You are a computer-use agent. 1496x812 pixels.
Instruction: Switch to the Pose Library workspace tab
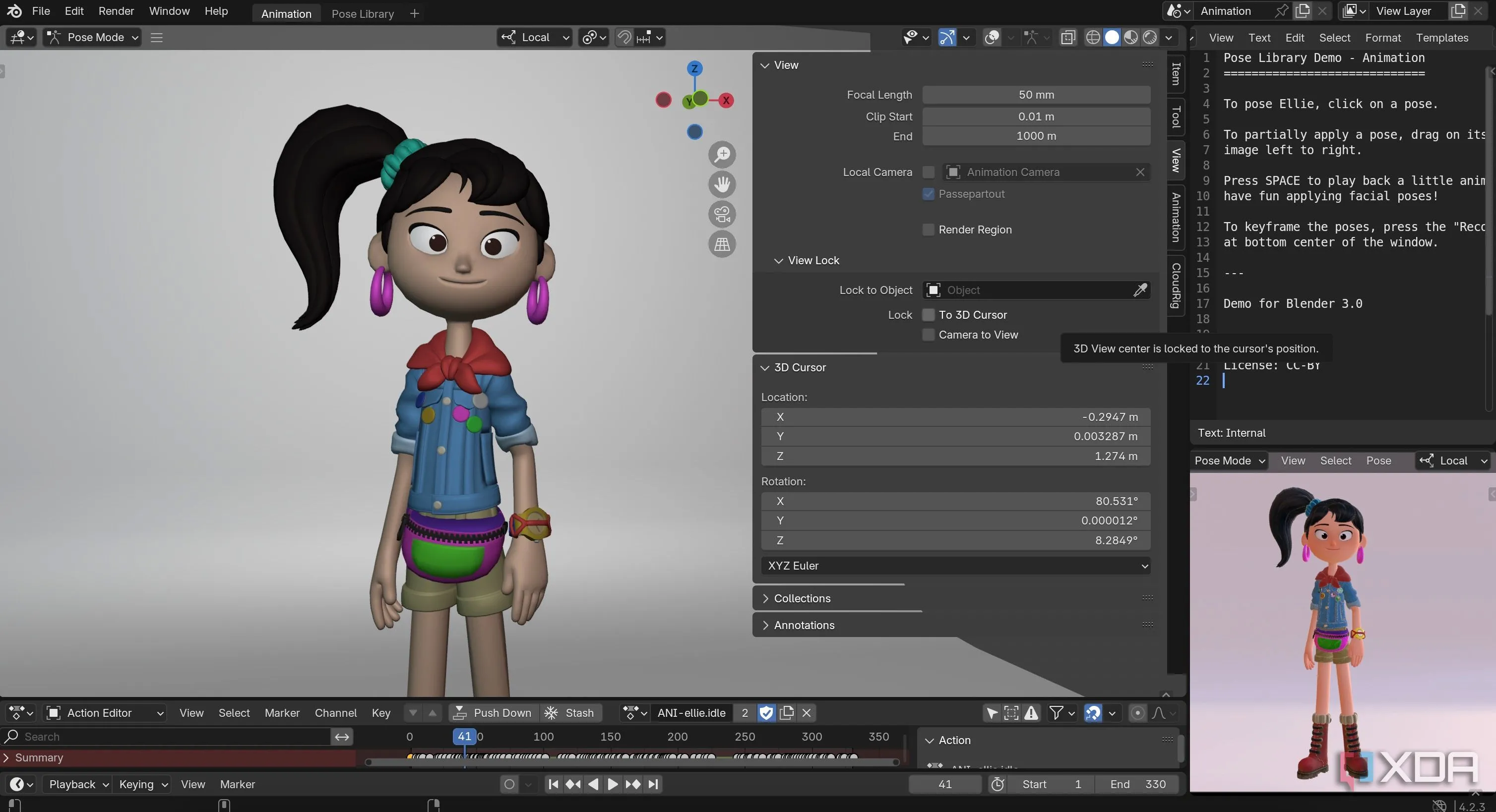(363, 13)
